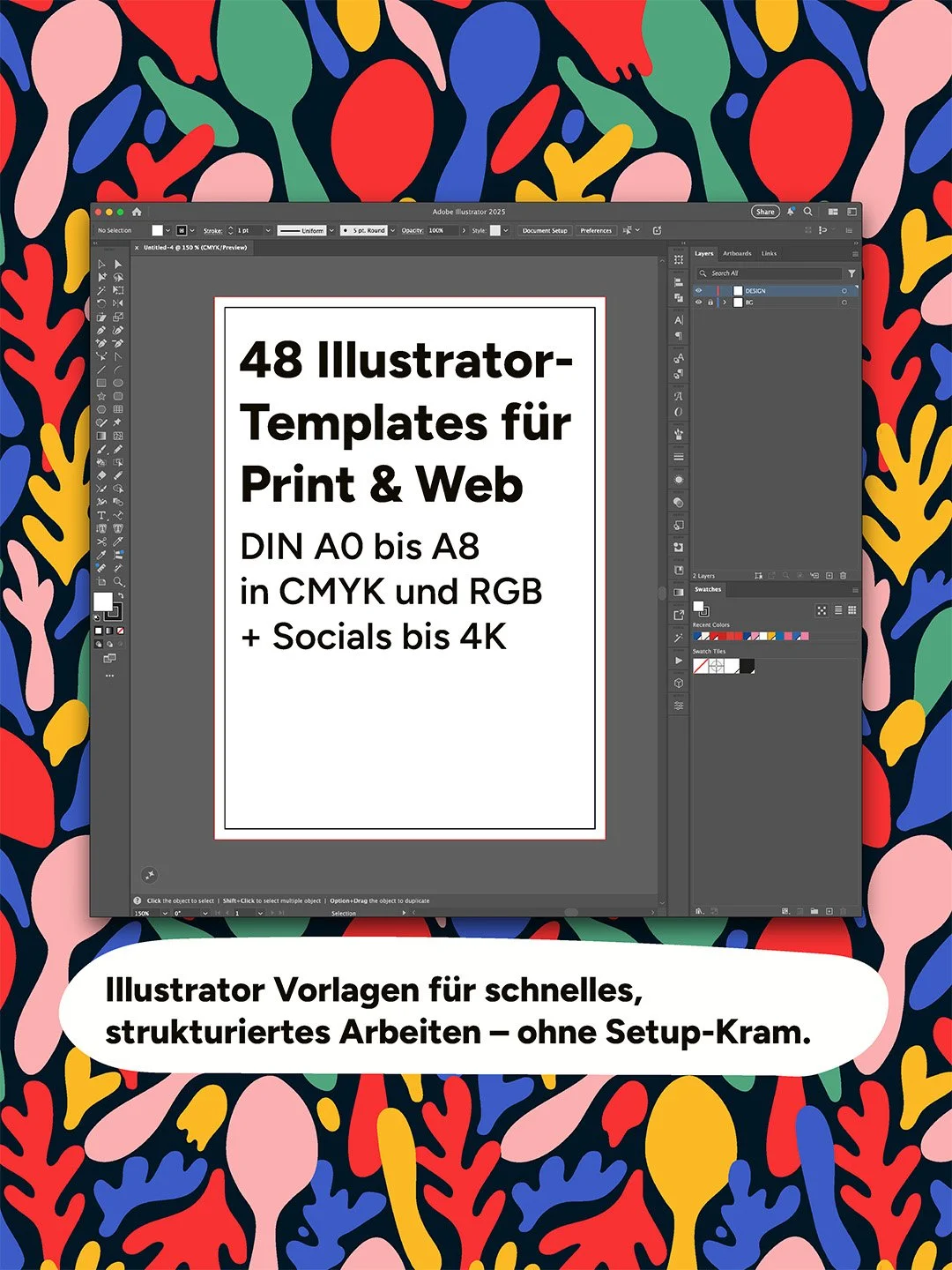Open the Asset Export panel icon
Viewport: 952px width, 1270px height.
click(678, 615)
